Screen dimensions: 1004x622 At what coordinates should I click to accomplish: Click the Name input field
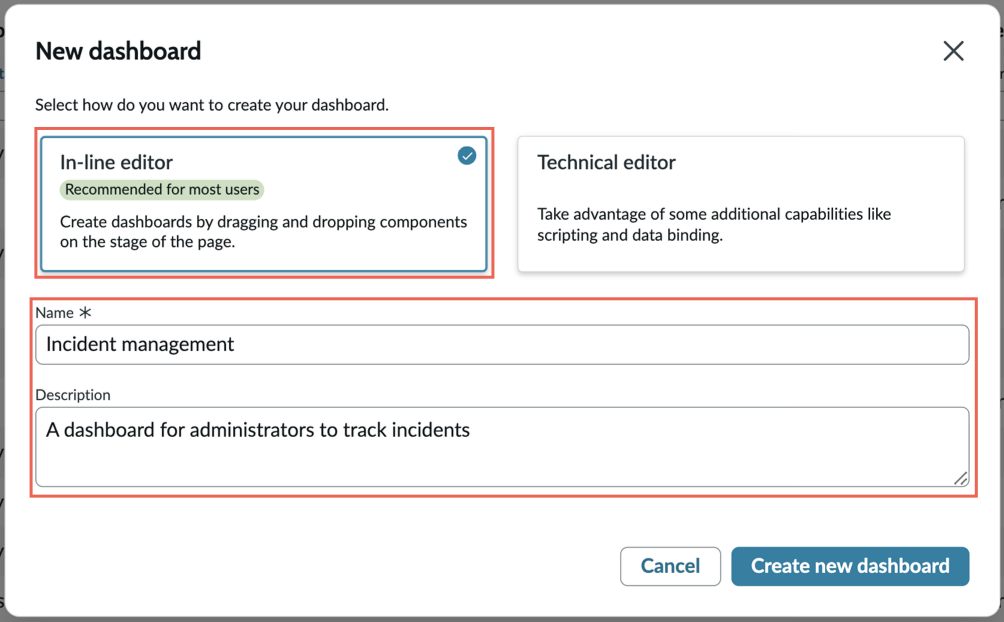[502, 345]
